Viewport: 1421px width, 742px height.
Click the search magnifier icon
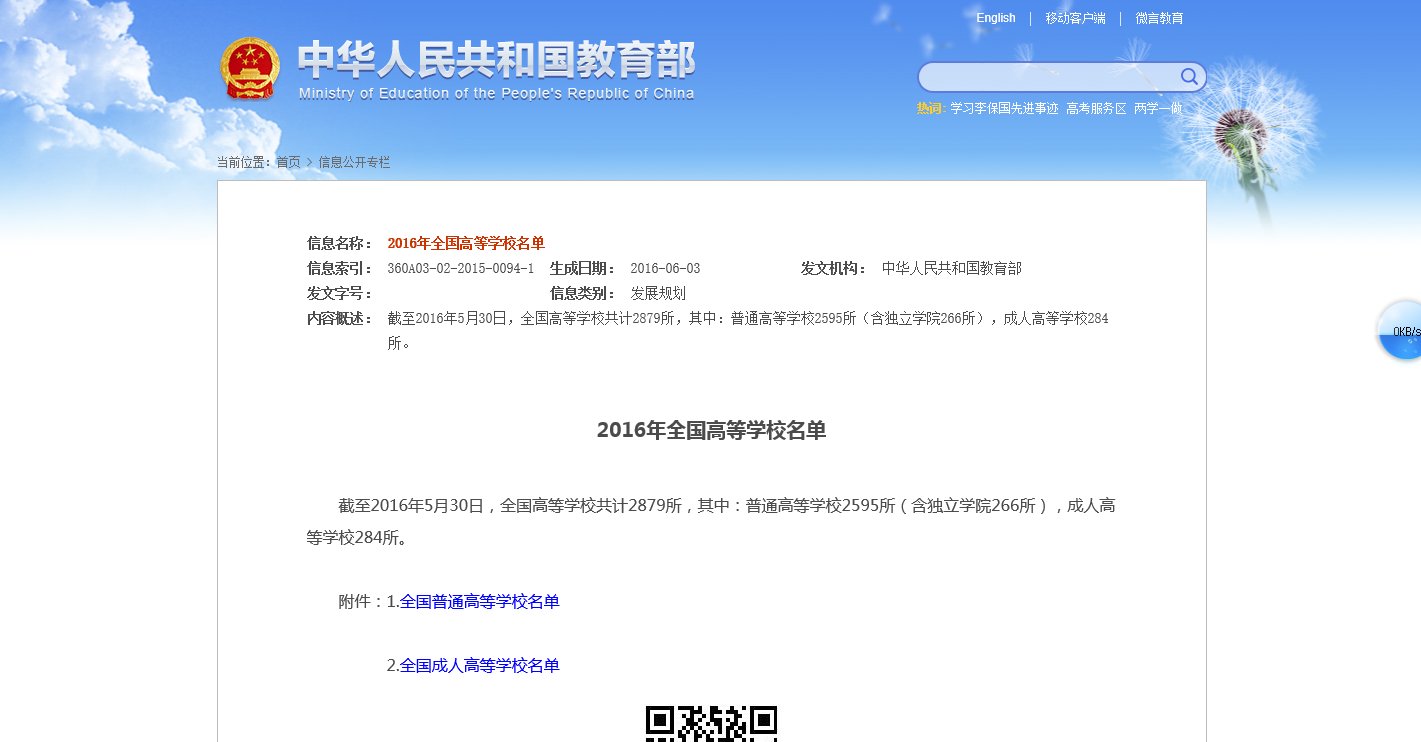[x=1189, y=76]
